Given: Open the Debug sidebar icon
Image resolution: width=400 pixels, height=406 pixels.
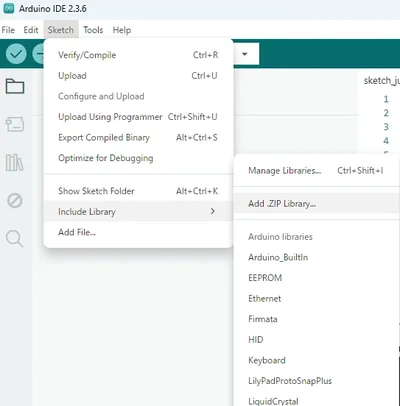Looking at the screenshot, I should 15,201.
